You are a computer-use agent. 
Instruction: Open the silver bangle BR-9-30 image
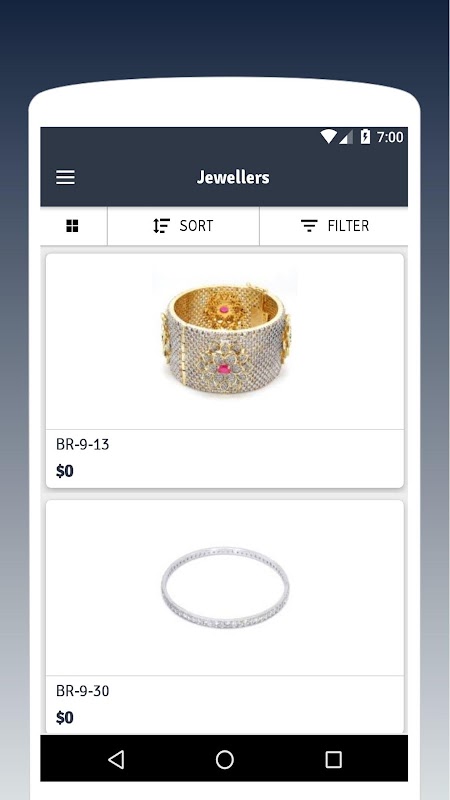225,587
